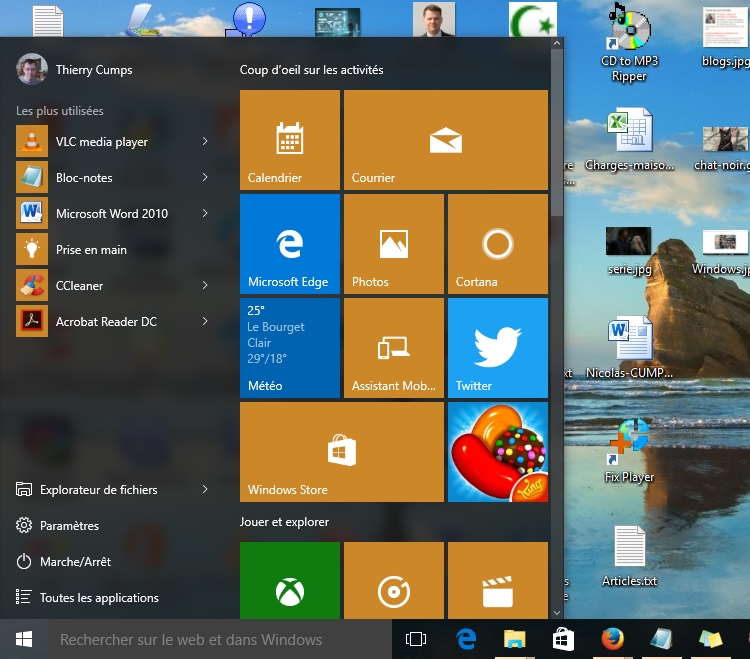This screenshot has width=750, height=659.
Task: Click the 'Jouer et explorer' group title
Action: 284,522
